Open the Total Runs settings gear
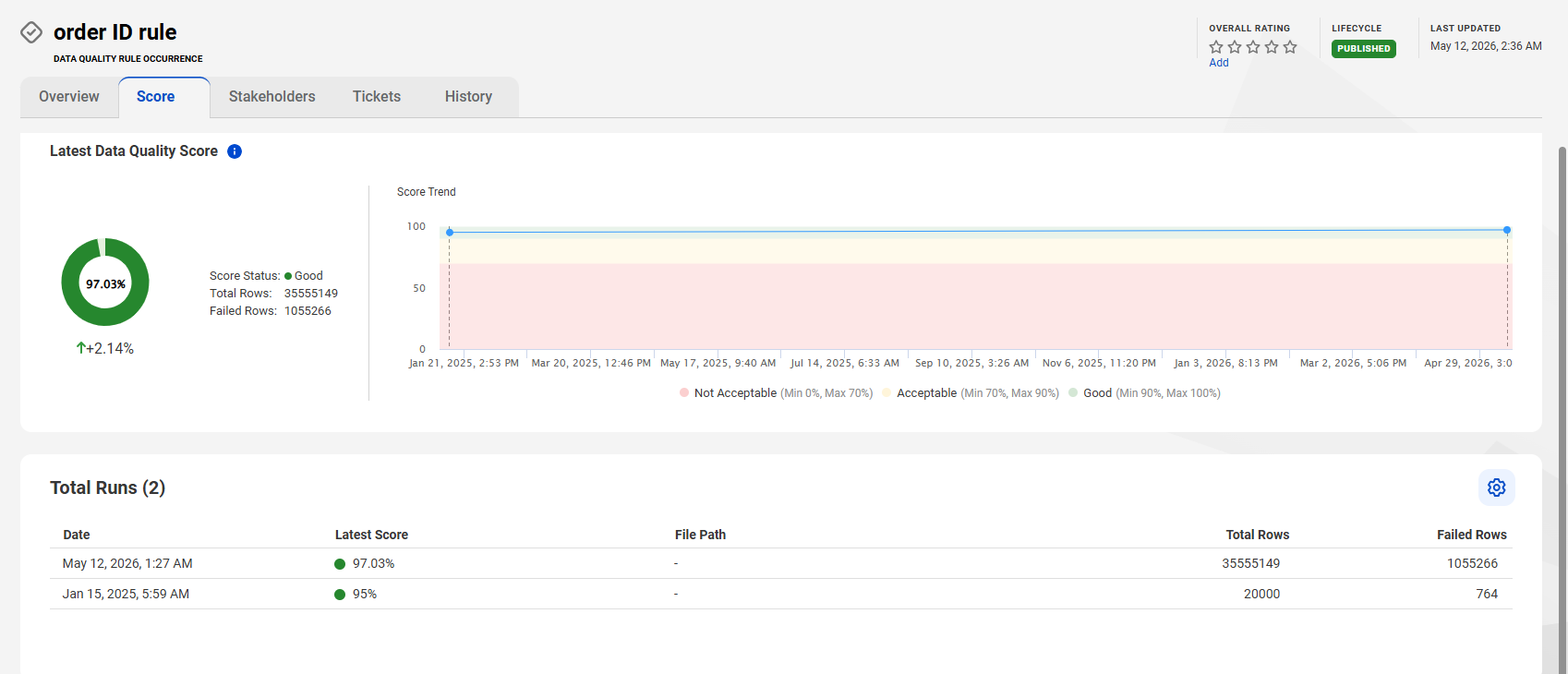This screenshot has height=674, width=1568. [x=1497, y=487]
